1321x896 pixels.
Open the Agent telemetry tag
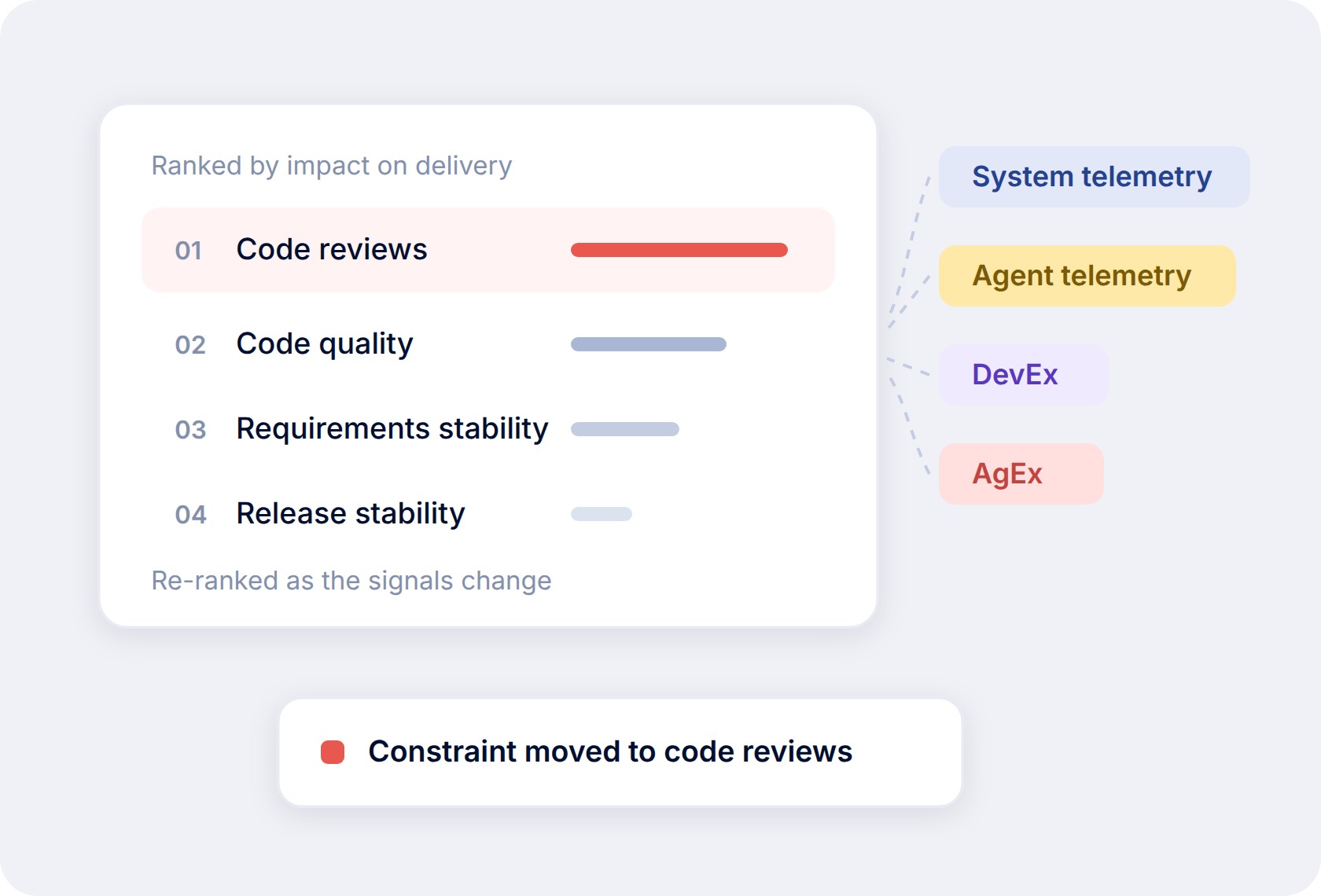[1087, 276]
